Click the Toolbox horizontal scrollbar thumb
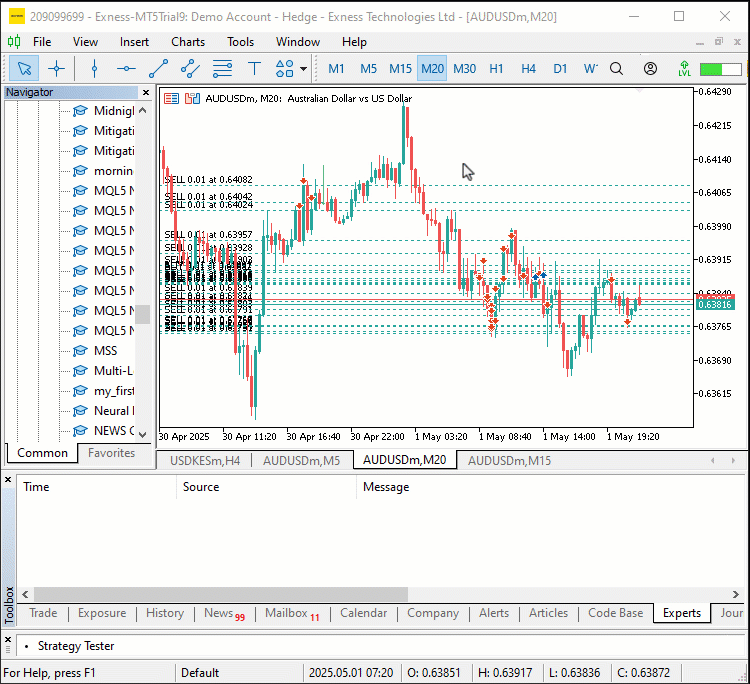This screenshot has width=750, height=684. pyautogui.click(x=221, y=595)
